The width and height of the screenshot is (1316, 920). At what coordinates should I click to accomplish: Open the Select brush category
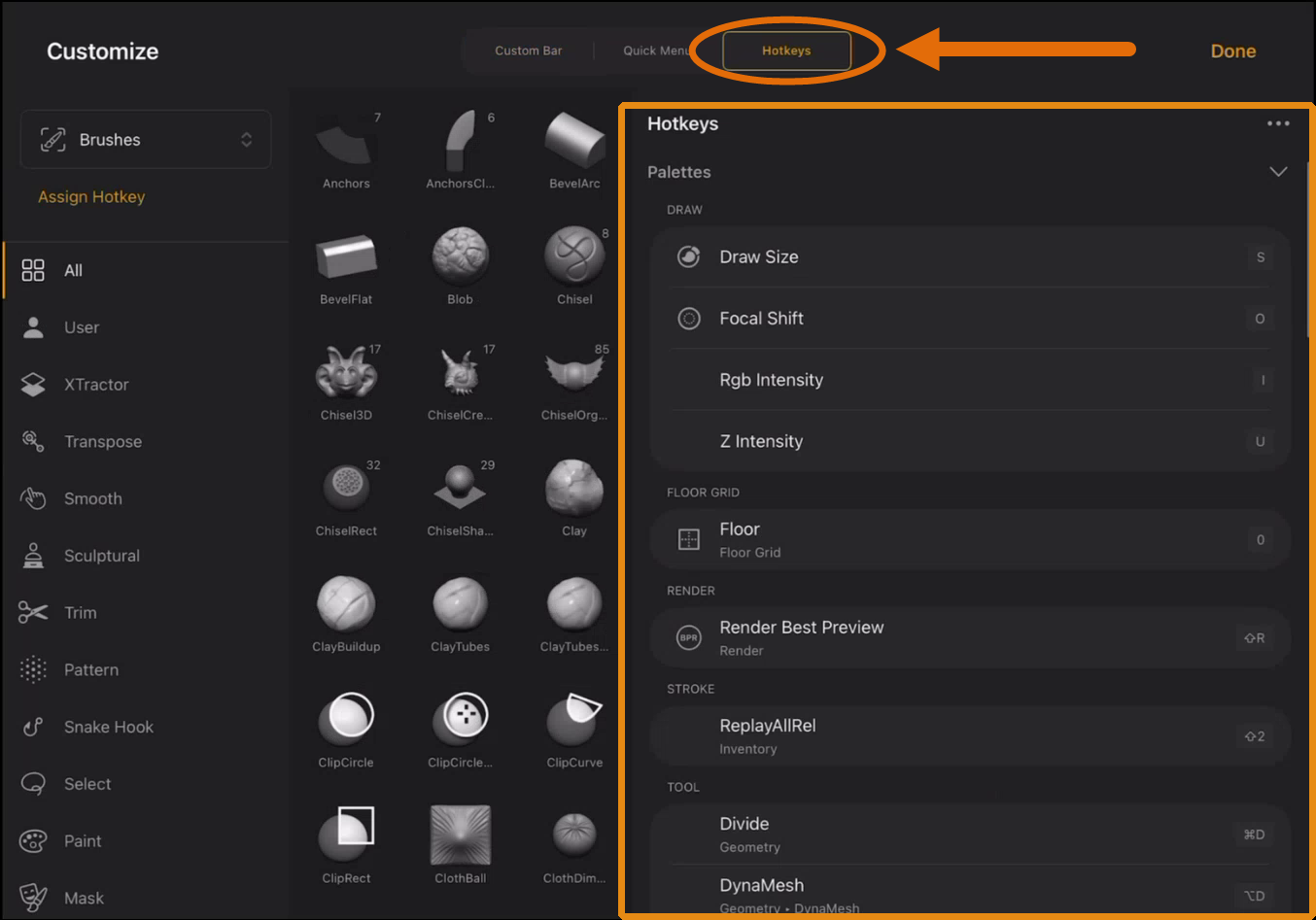point(146,784)
